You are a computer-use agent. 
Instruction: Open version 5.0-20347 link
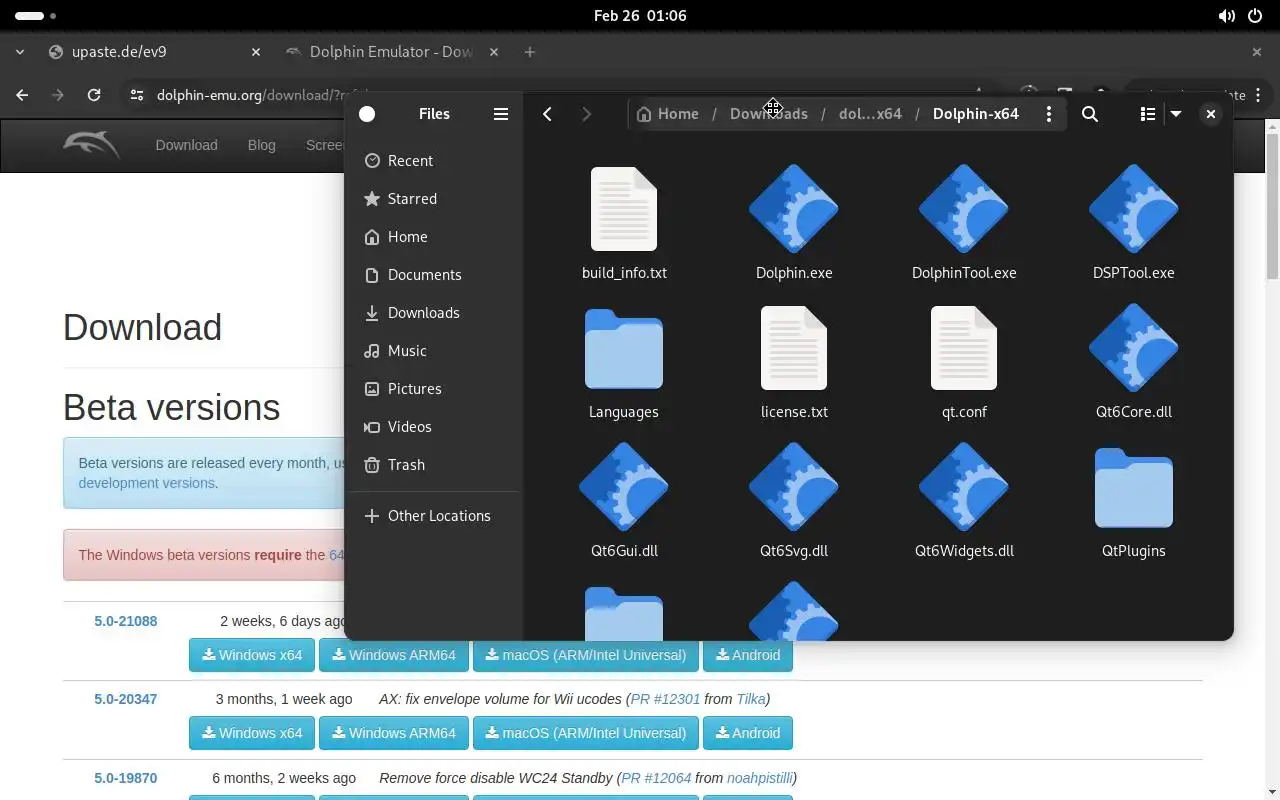tap(126, 699)
